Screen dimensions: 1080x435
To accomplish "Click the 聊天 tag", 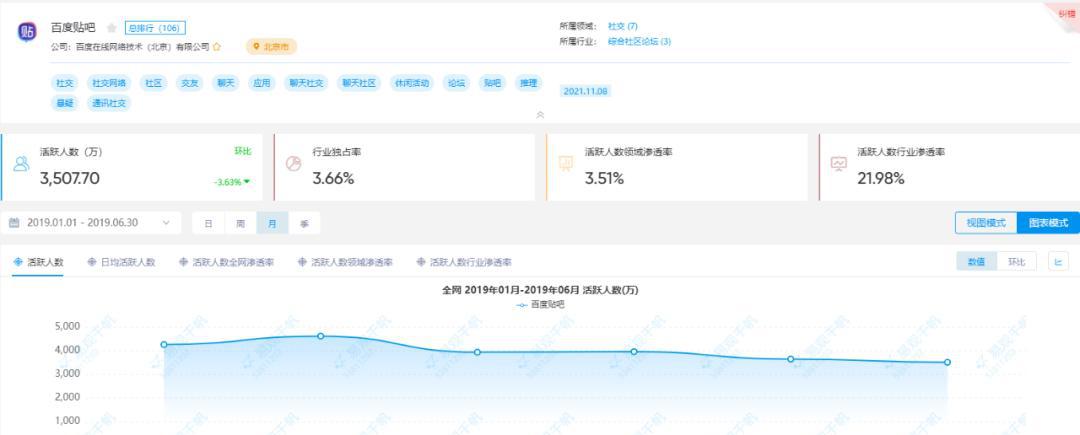I will (x=225, y=83).
